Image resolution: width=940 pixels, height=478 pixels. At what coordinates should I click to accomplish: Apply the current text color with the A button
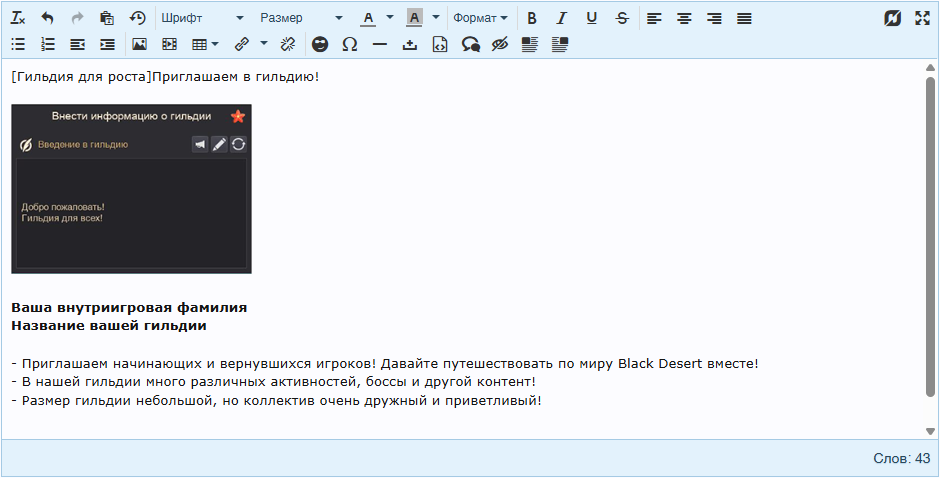[x=369, y=18]
